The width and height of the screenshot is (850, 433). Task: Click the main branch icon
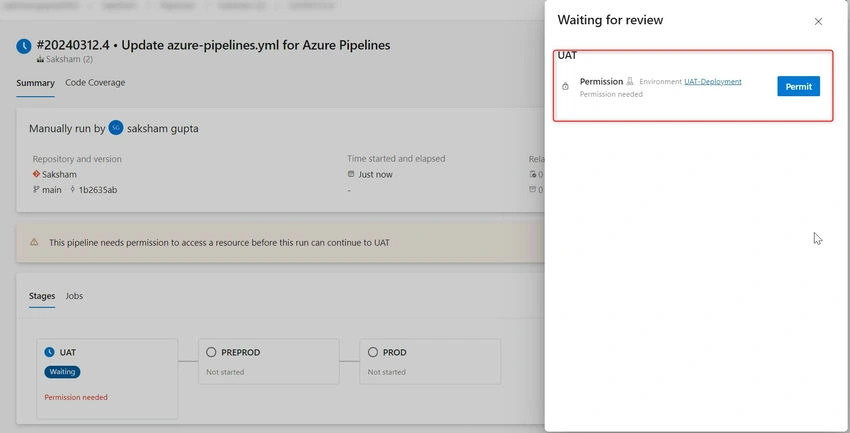[36, 190]
